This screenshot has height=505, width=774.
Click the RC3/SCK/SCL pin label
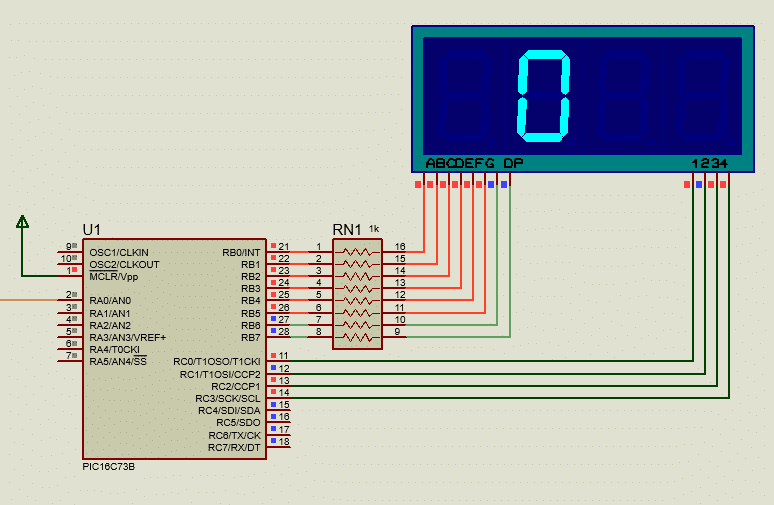point(228,398)
